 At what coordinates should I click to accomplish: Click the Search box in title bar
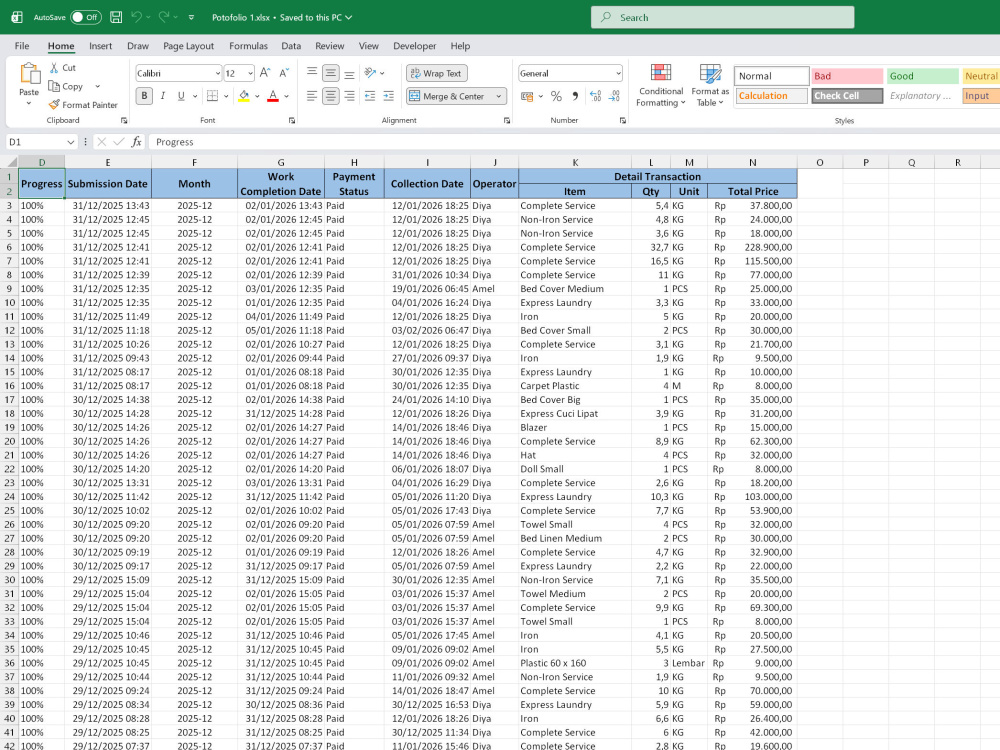point(723,17)
